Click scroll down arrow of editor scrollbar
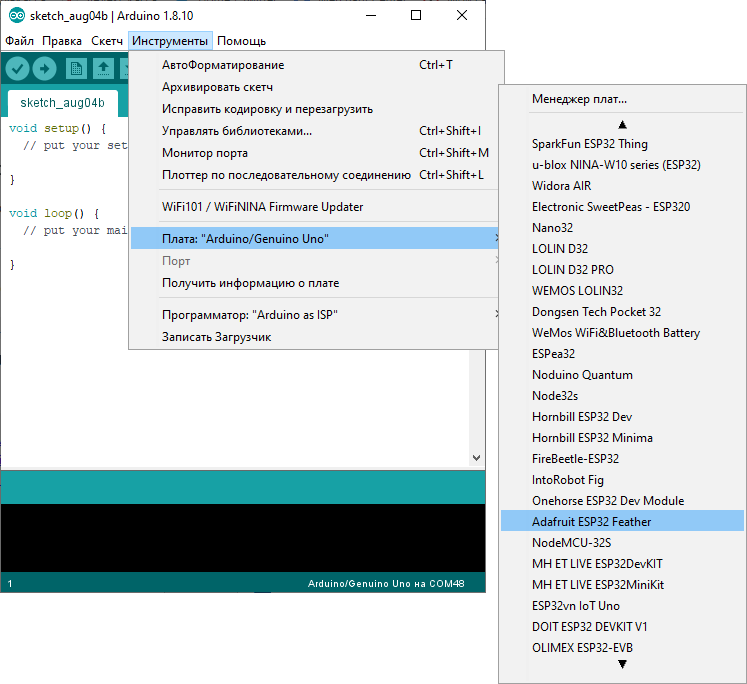 (x=476, y=458)
